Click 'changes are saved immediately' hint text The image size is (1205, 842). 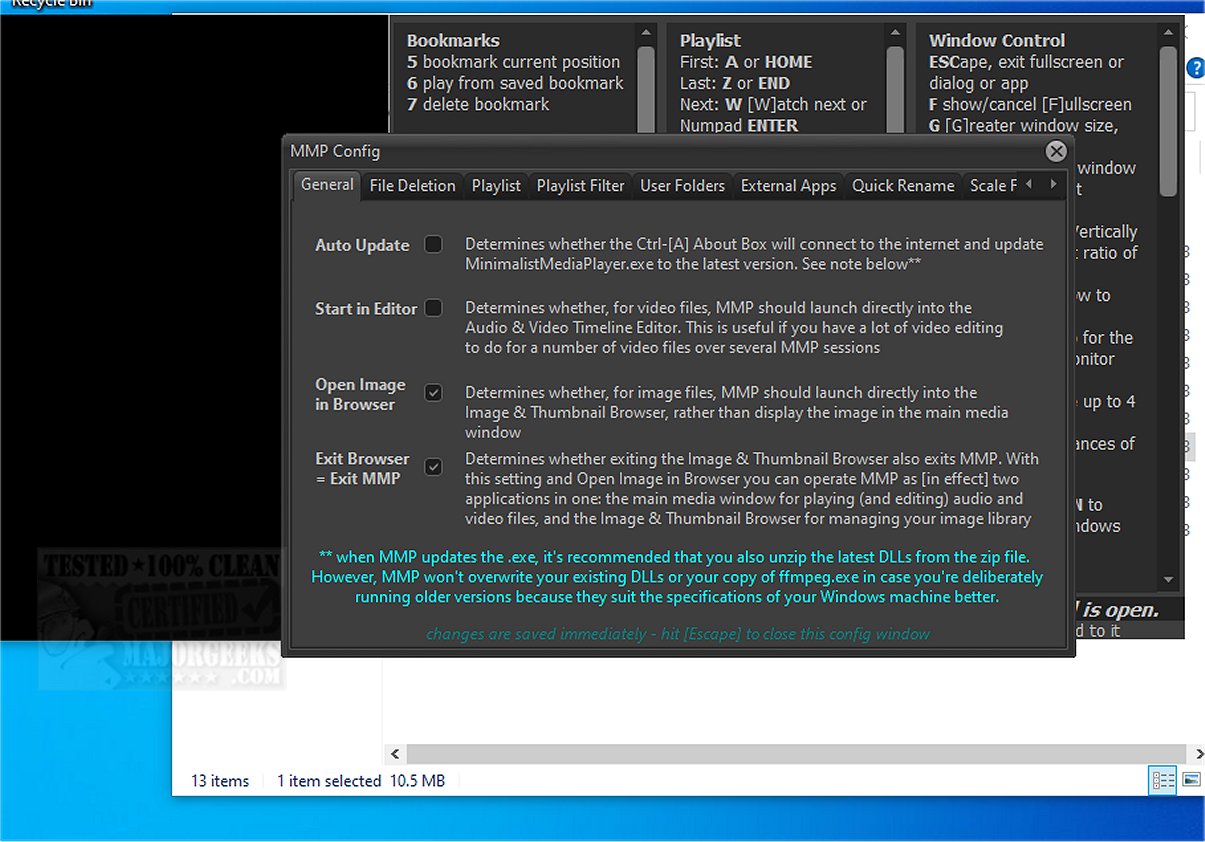point(678,634)
